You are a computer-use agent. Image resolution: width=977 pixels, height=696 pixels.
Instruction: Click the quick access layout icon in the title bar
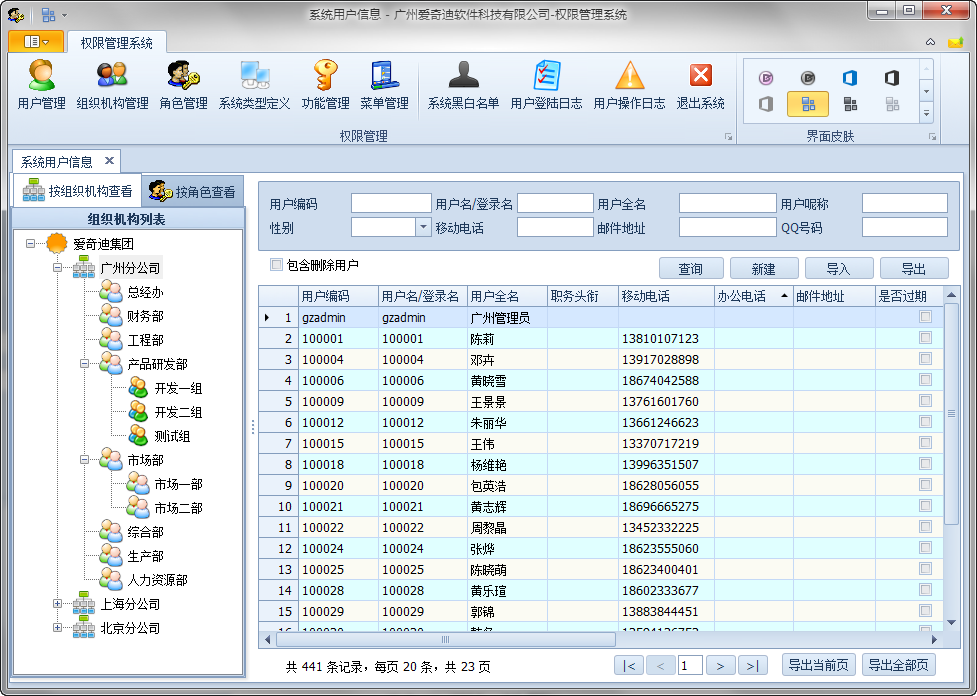coord(49,14)
